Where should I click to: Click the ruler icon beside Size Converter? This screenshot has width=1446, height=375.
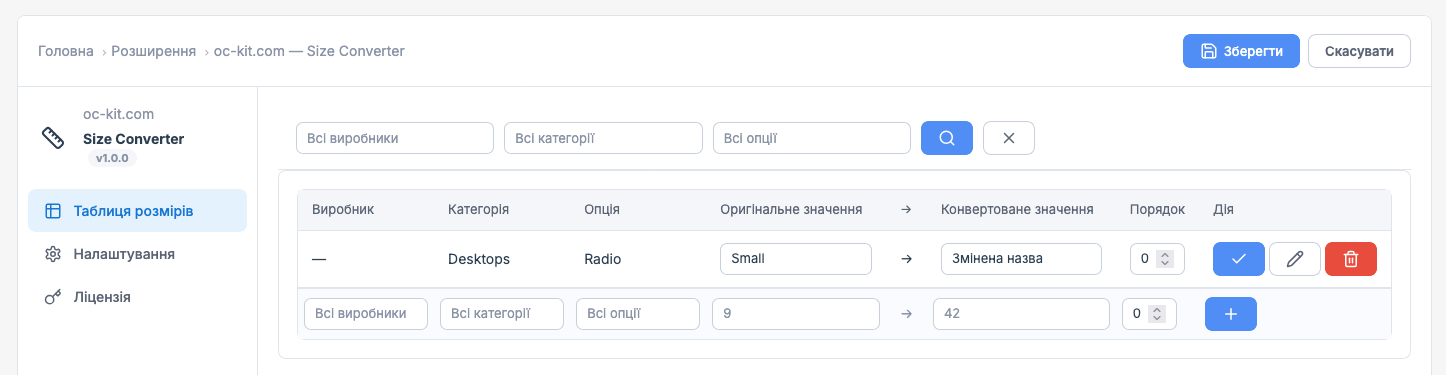(x=53, y=138)
